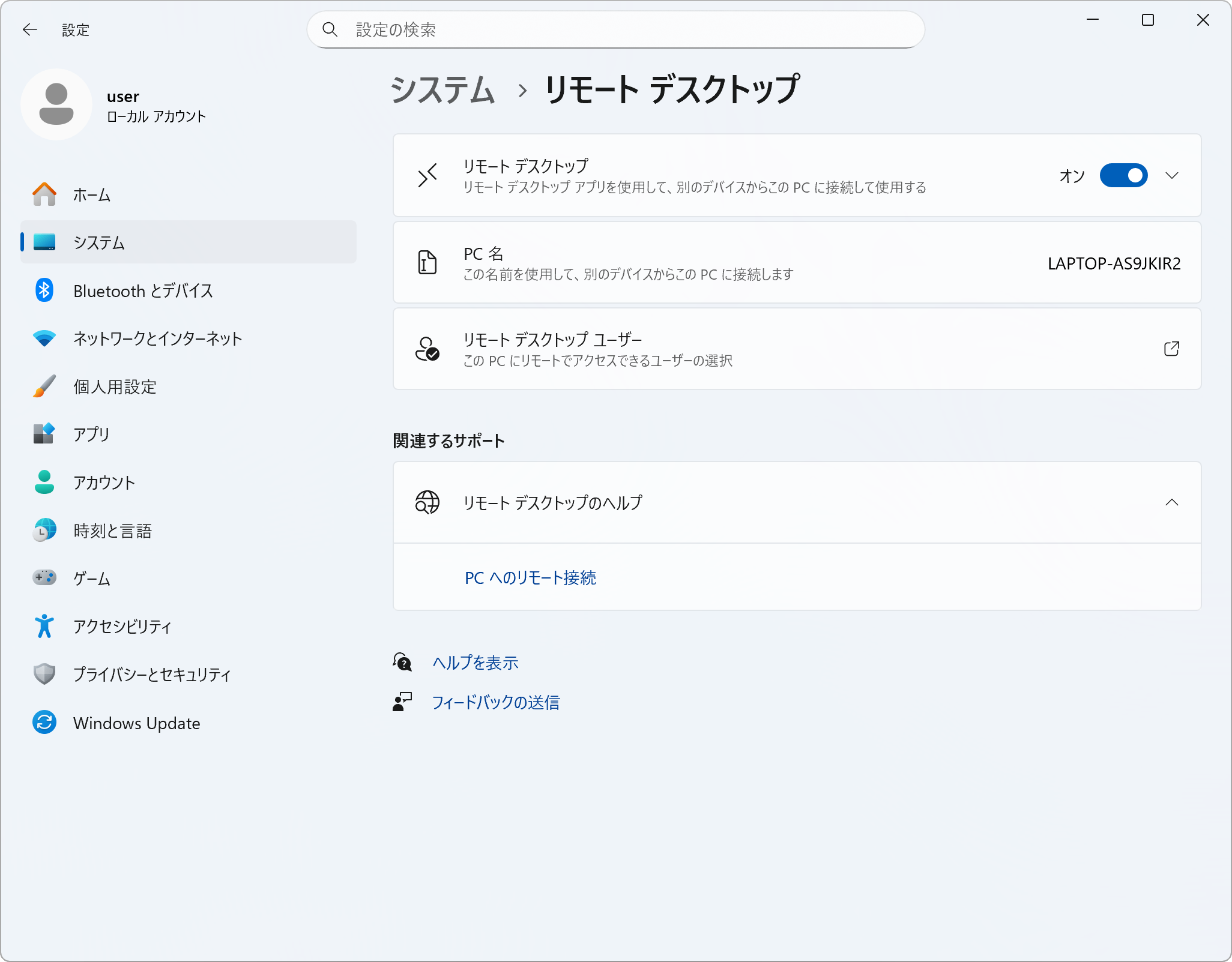Open Remote Desktop Users external link icon

[1171, 349]
